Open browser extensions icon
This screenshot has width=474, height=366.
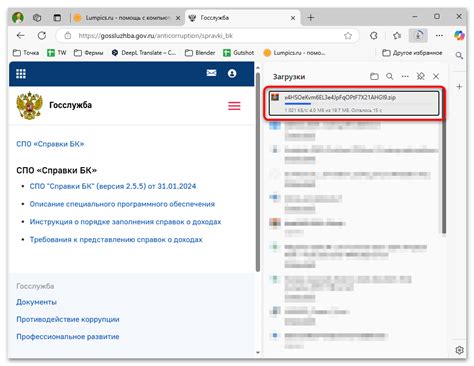pyautogui.click(x=374, y=35)
